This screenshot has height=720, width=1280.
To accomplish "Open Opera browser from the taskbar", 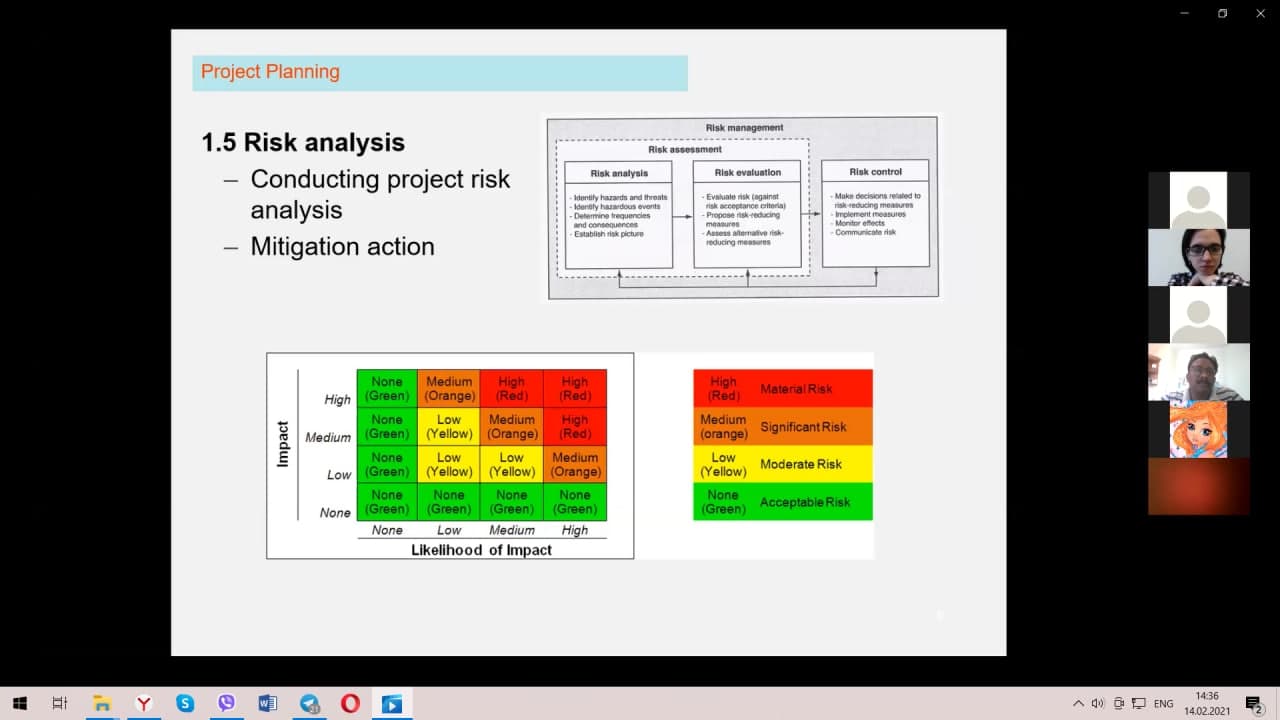I will tap(350, 704).
